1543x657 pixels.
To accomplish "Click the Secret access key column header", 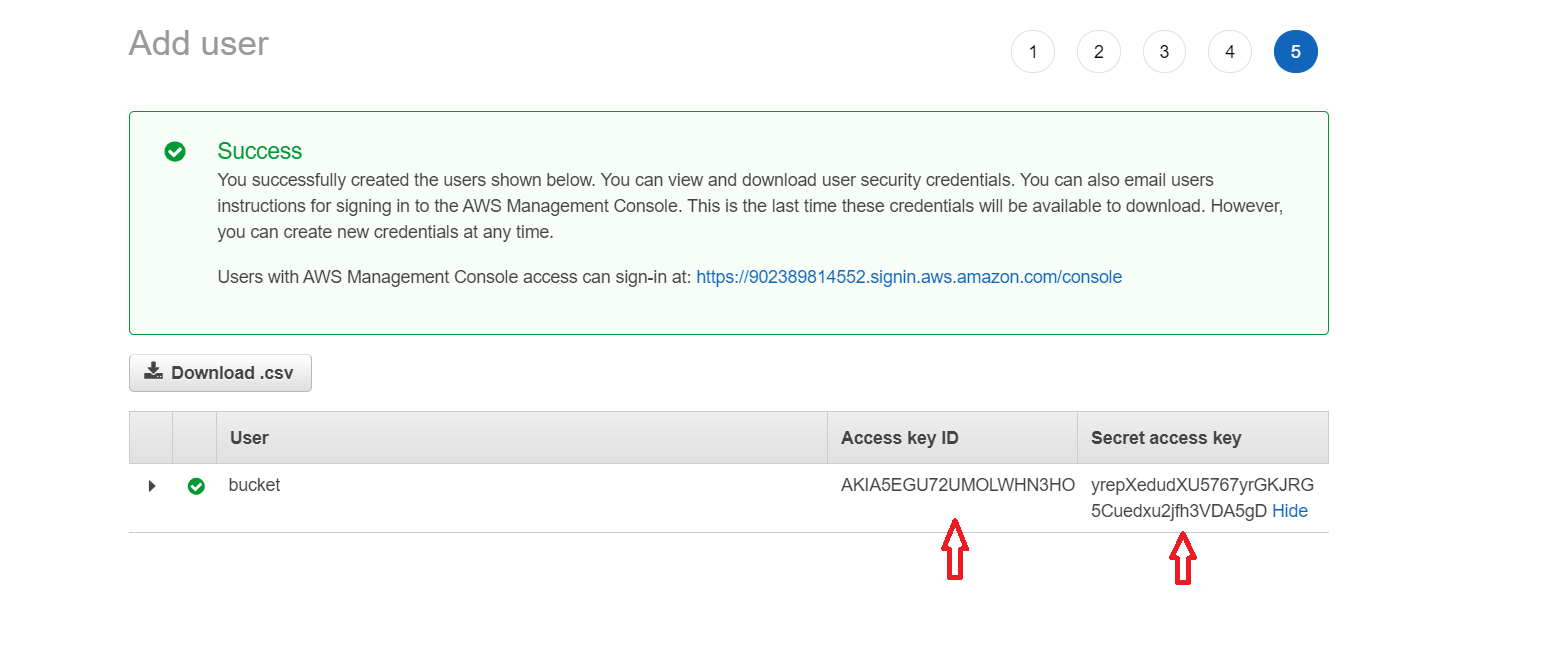I will point(1165,438).
